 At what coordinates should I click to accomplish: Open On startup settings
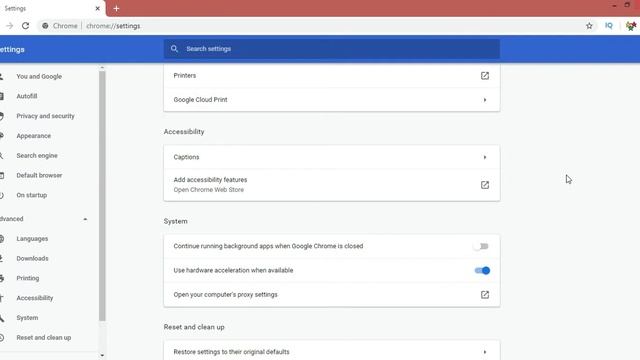coord(31,195)
